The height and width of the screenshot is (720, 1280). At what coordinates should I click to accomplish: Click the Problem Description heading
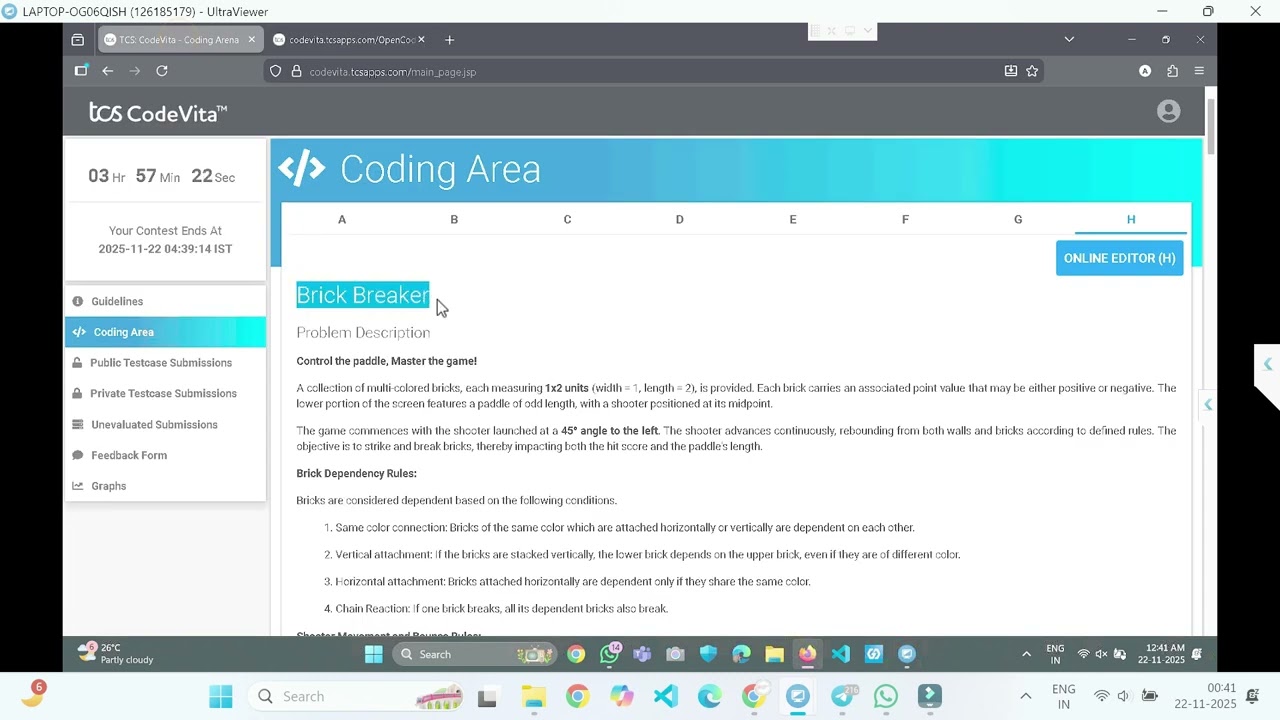[x=363, y=332]
